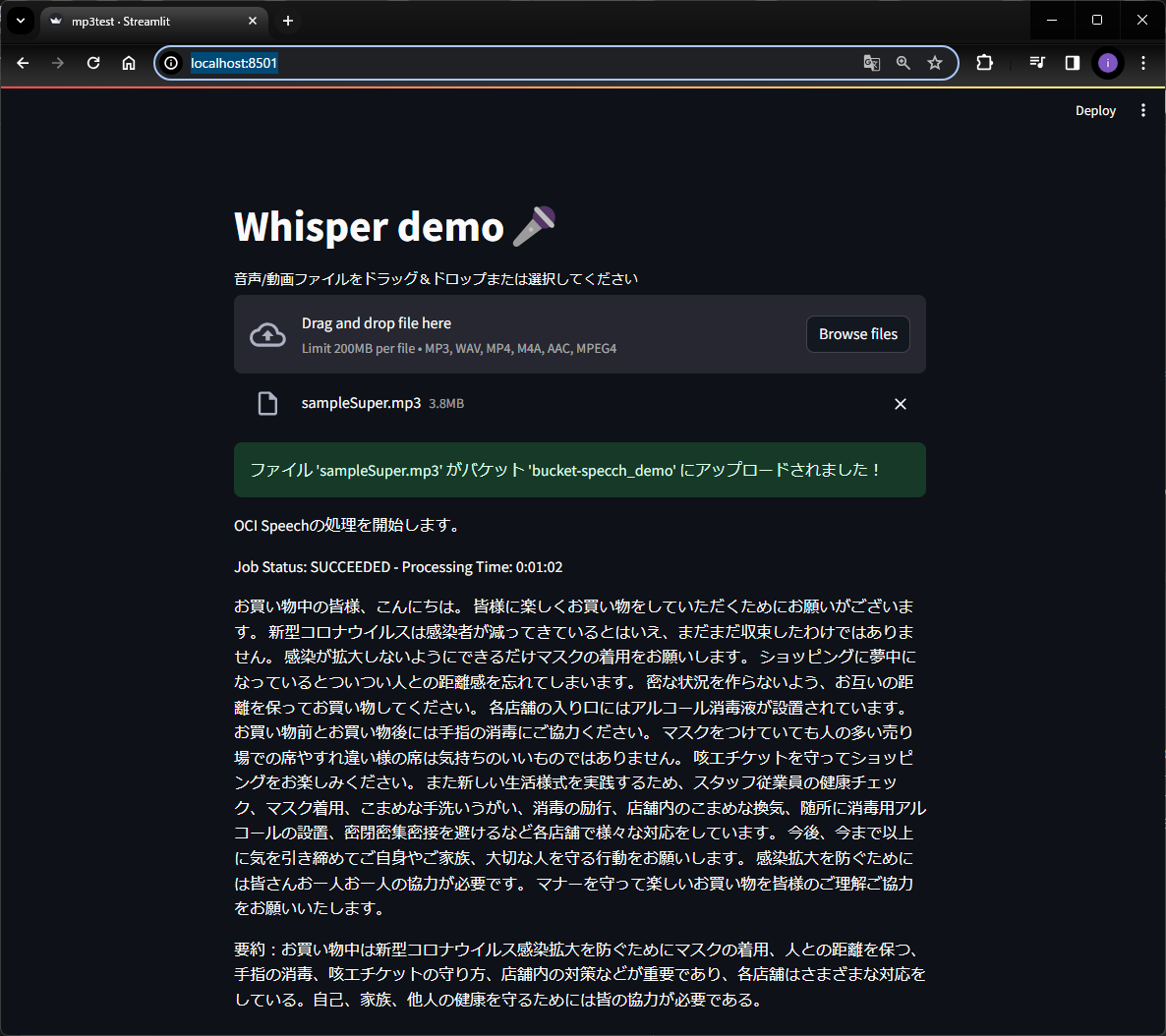Open the media controls icon
Image resolution: width=1166 pixels, height=1036 pixels.
[x=1036, y=62]
